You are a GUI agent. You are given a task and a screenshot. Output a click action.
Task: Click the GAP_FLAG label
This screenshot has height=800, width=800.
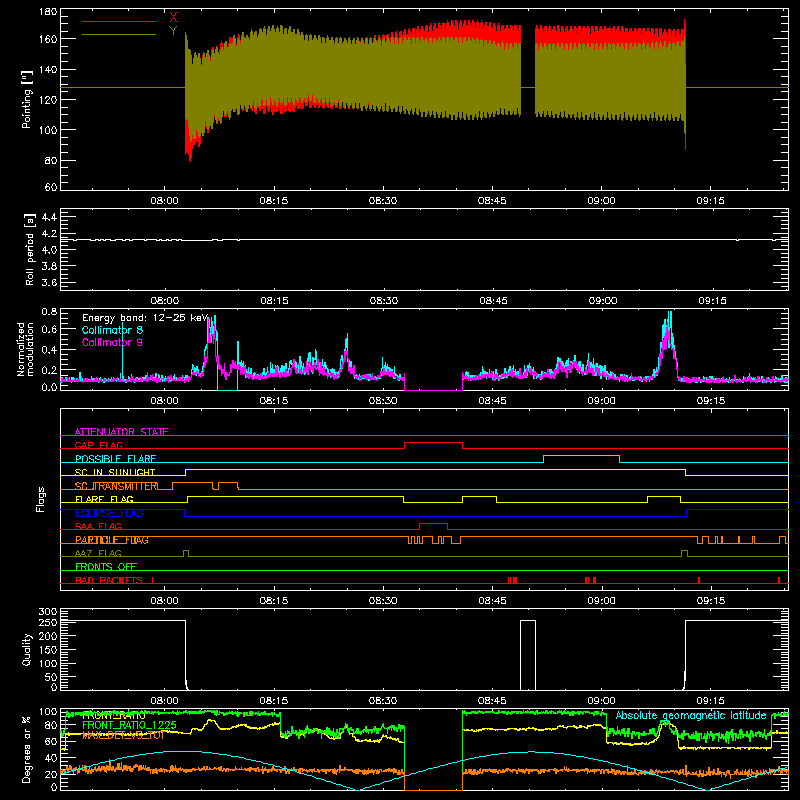[98, 445]
